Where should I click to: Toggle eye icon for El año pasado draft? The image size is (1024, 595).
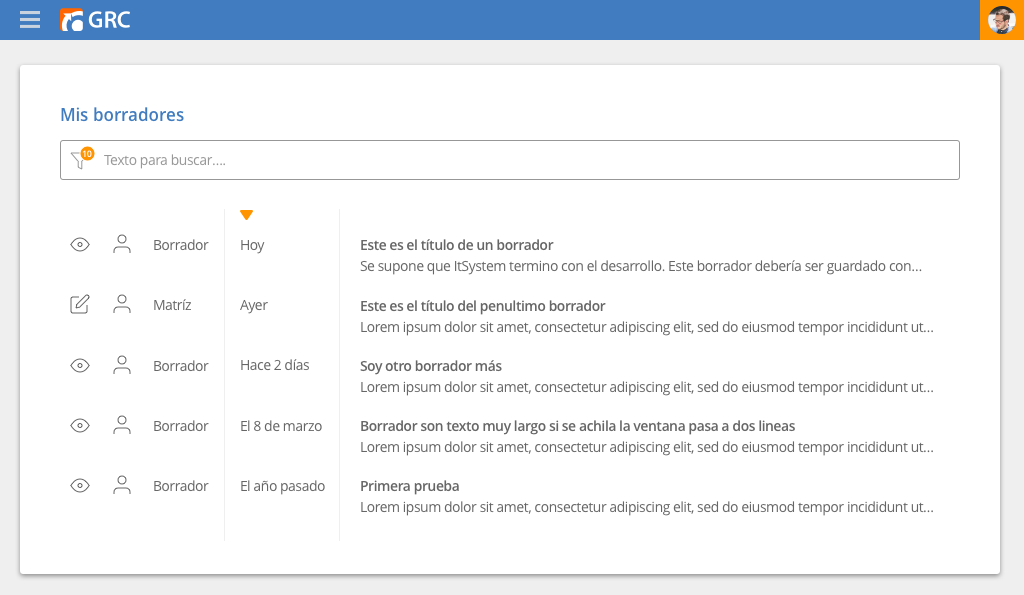[x=80, y=486]
